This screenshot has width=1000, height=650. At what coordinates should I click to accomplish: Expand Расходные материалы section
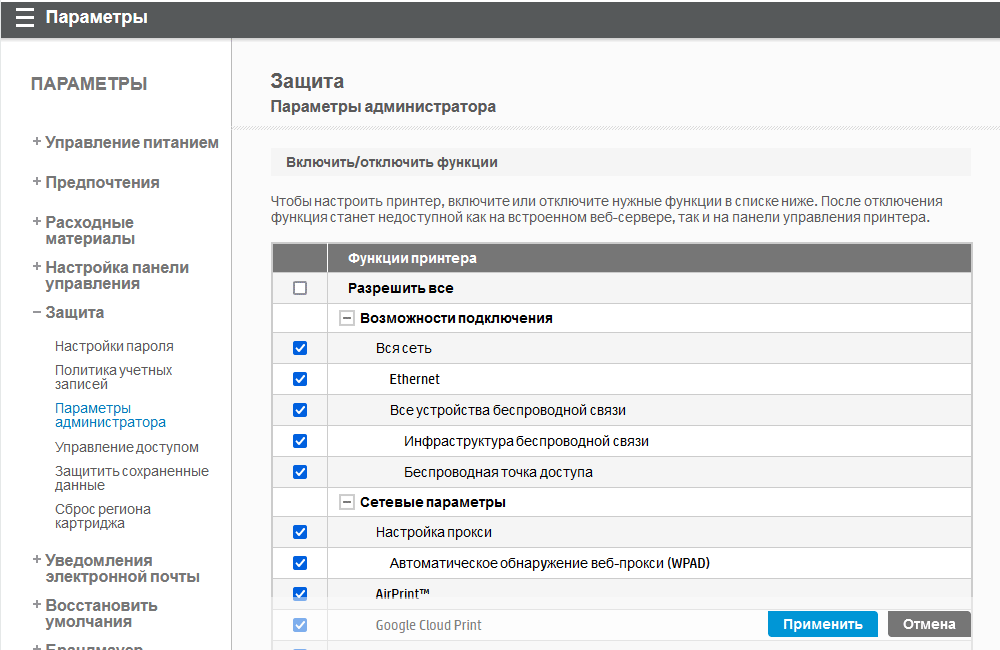(88, 230)
